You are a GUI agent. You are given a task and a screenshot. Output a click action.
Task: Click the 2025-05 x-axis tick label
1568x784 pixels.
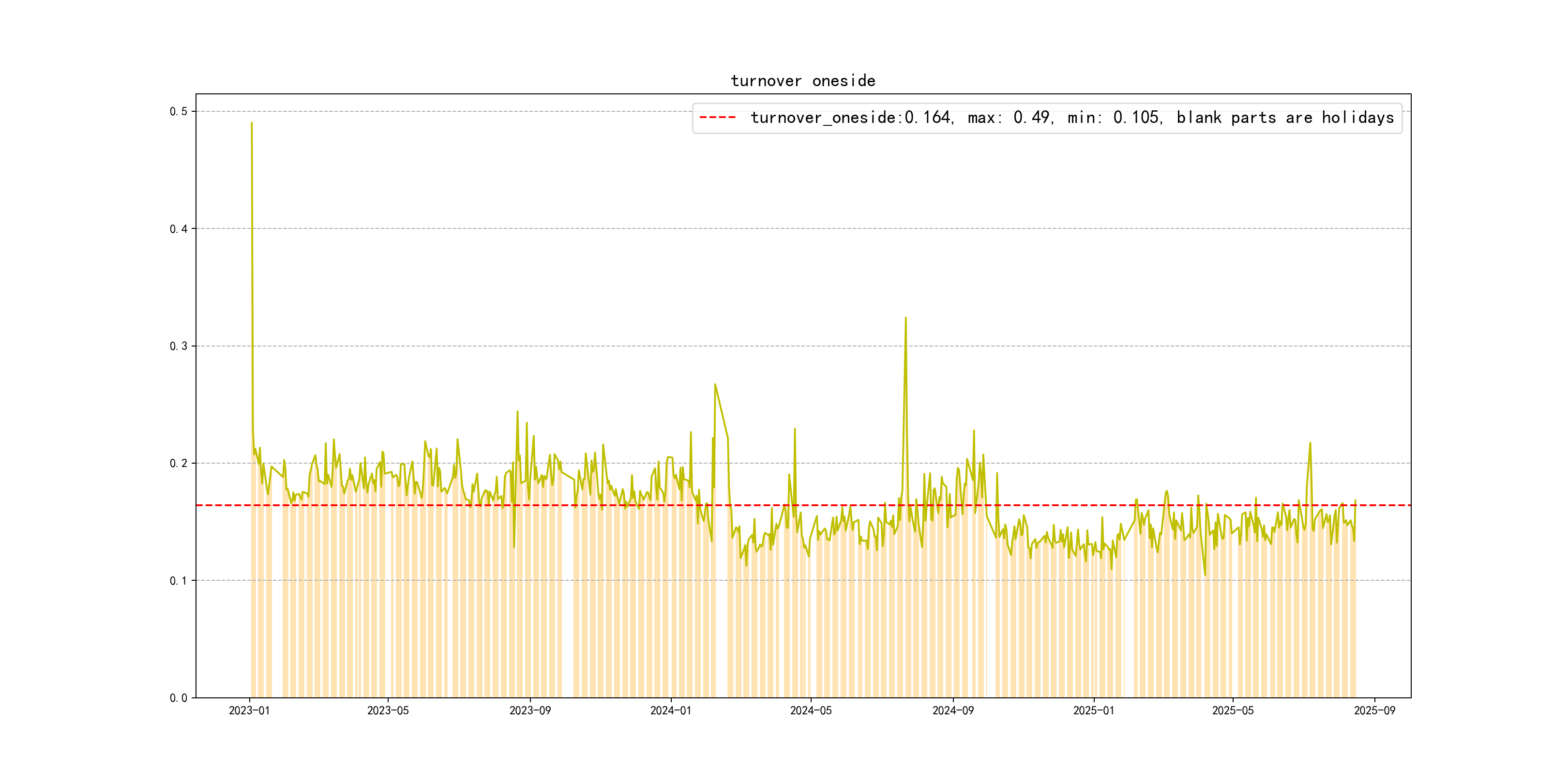tap(1233, 710)
